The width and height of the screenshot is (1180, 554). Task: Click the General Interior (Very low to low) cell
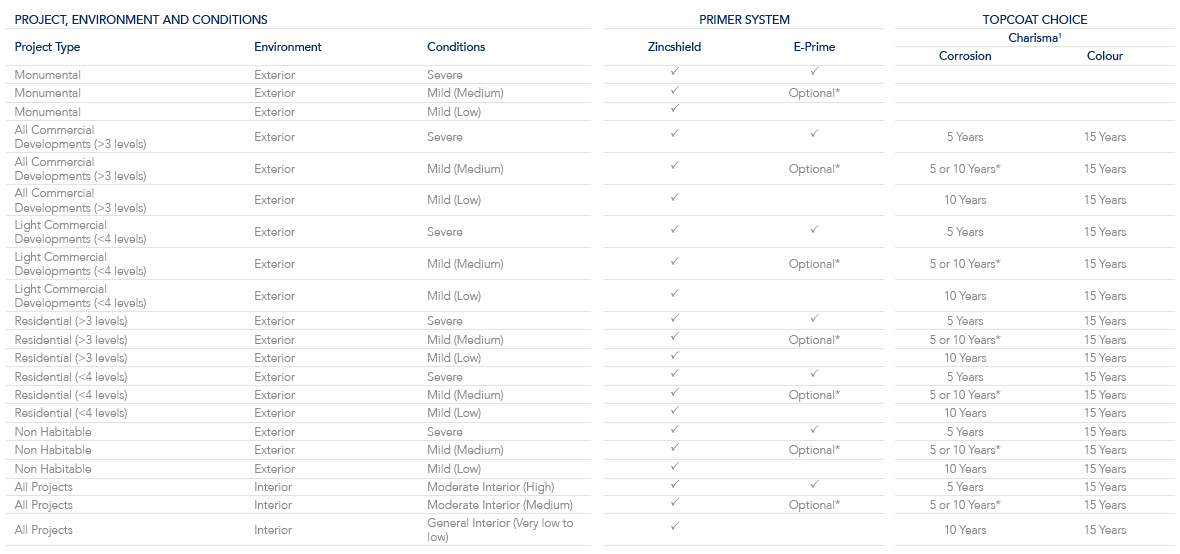(x=500, y=530)
